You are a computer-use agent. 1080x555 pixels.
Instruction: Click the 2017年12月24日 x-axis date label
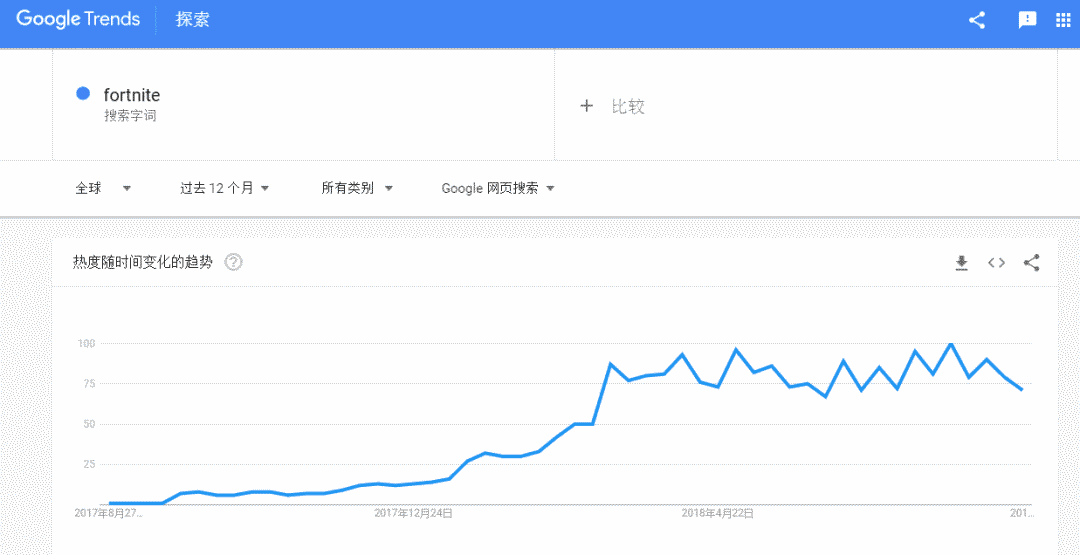click(413, 513)
